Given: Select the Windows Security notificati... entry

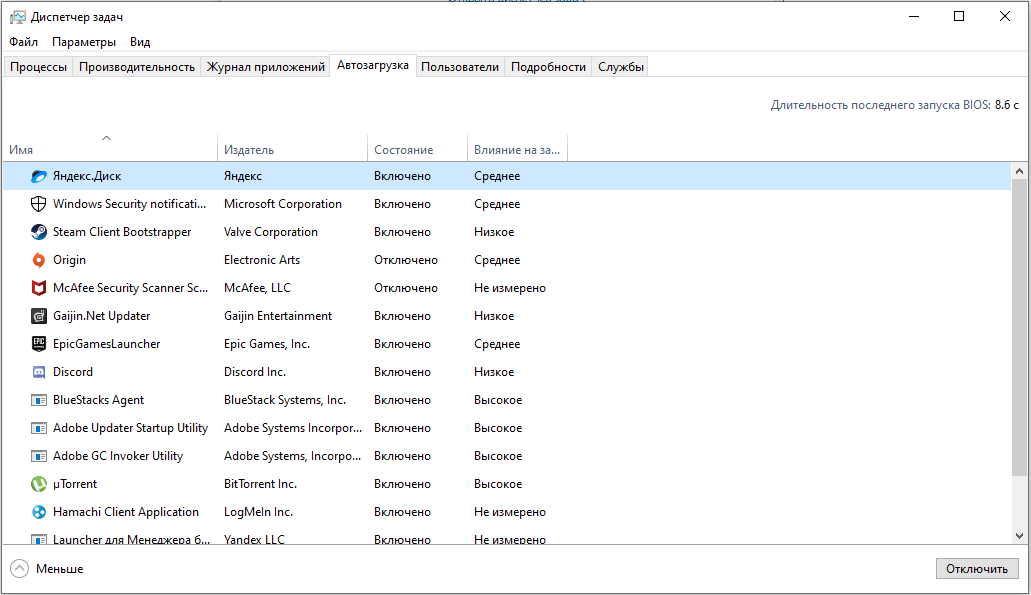Looking at the screenshot, I should tap(130, 204).
